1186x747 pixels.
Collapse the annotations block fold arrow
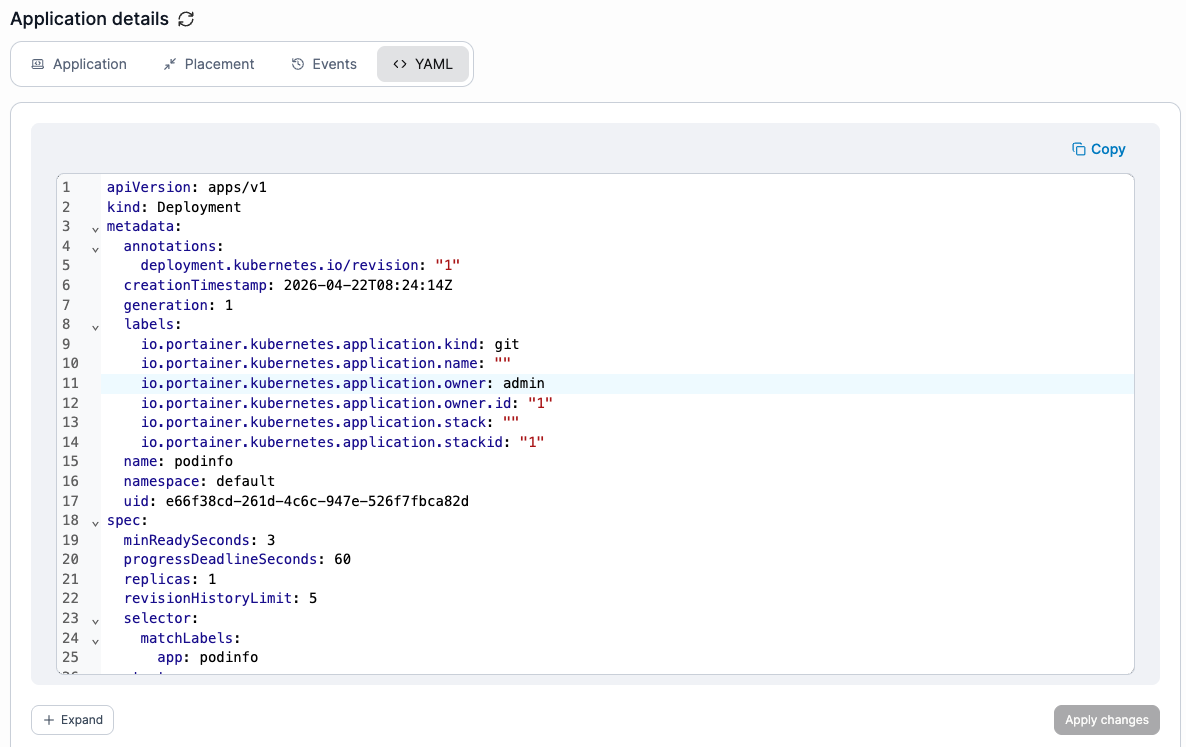(95, 249)
